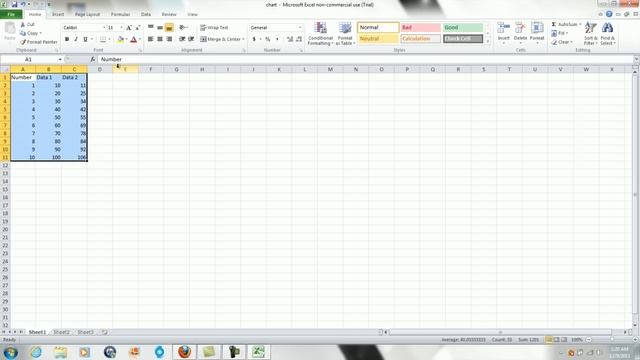Expand the cell styles gallery

tap(488, 41)
